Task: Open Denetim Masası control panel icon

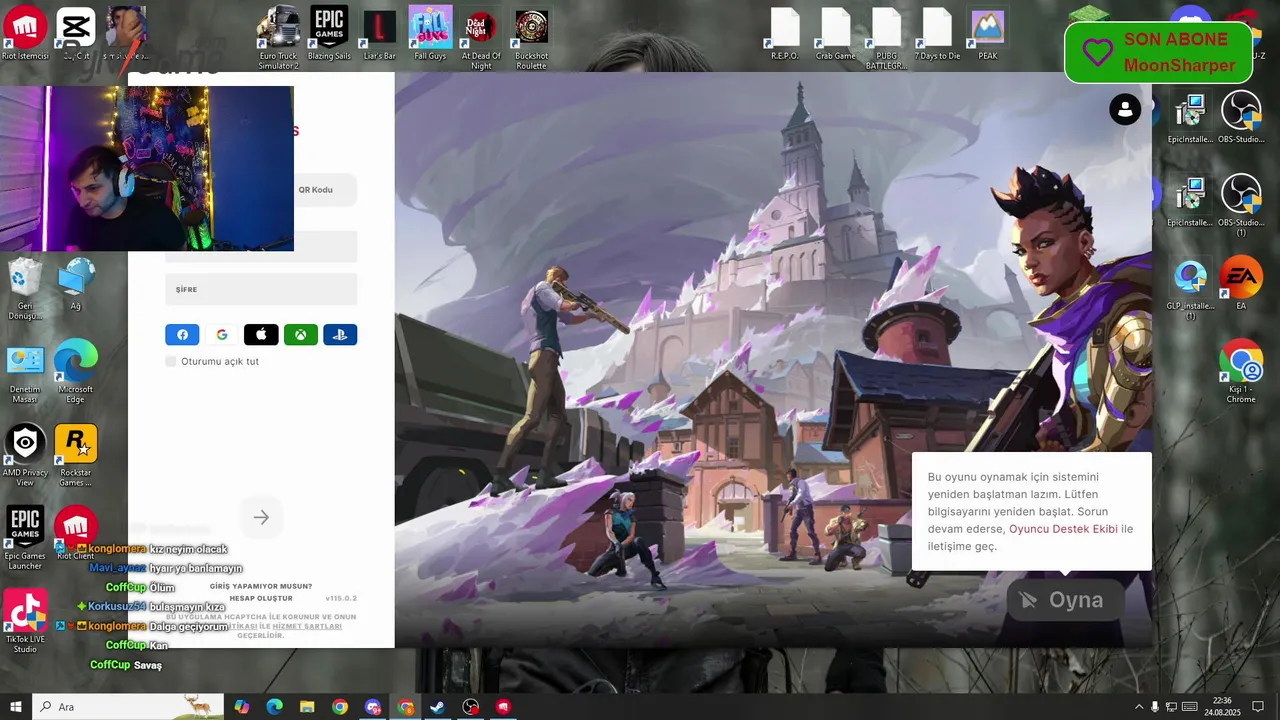Action: pos(25,374)
